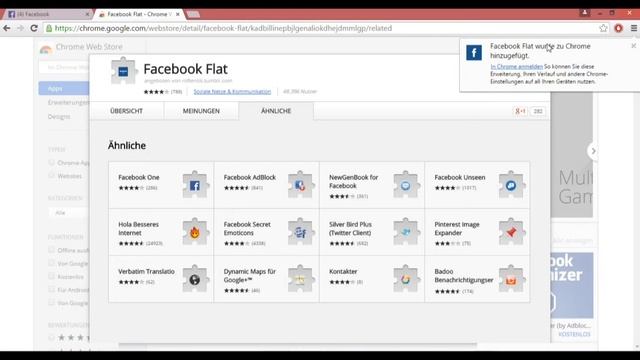Open the Facebook One extension title
Screen dimensions: 640x360
[x=139, y=177]
